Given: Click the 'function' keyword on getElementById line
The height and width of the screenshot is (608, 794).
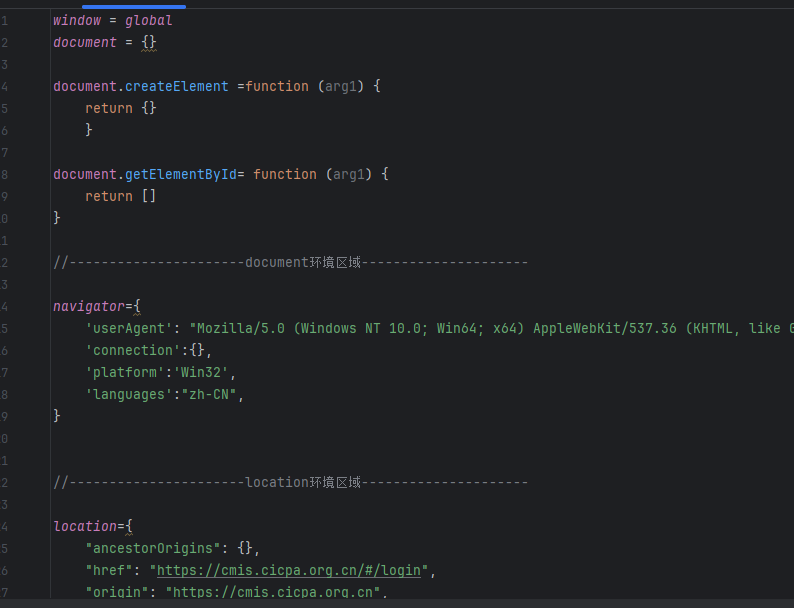Looking at the screenshot, I should point(285,175).
